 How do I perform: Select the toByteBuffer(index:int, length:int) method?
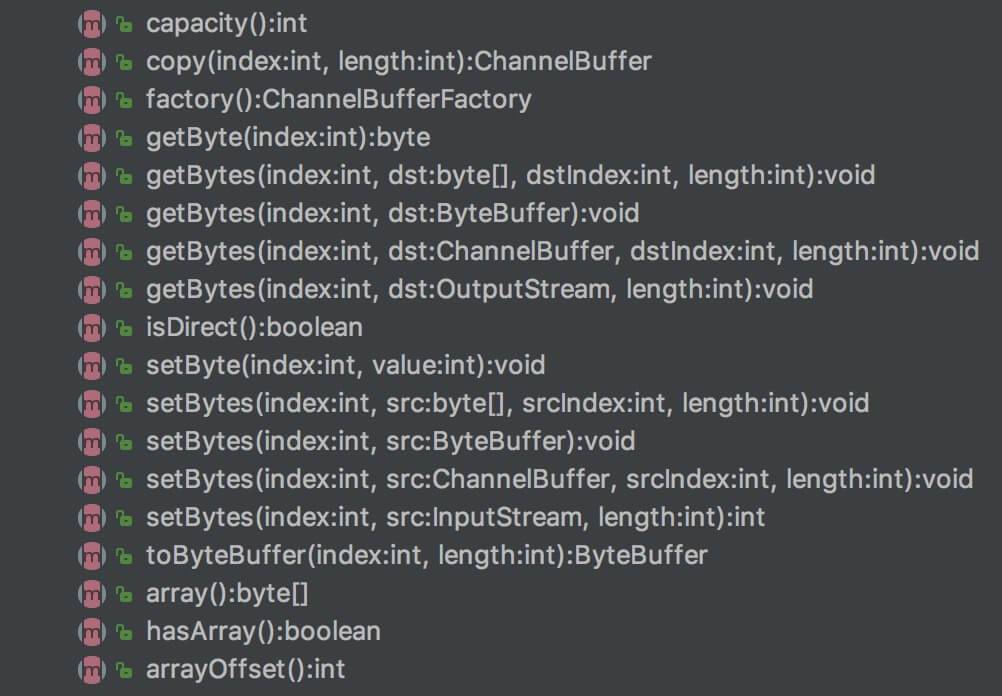point(426,555)
